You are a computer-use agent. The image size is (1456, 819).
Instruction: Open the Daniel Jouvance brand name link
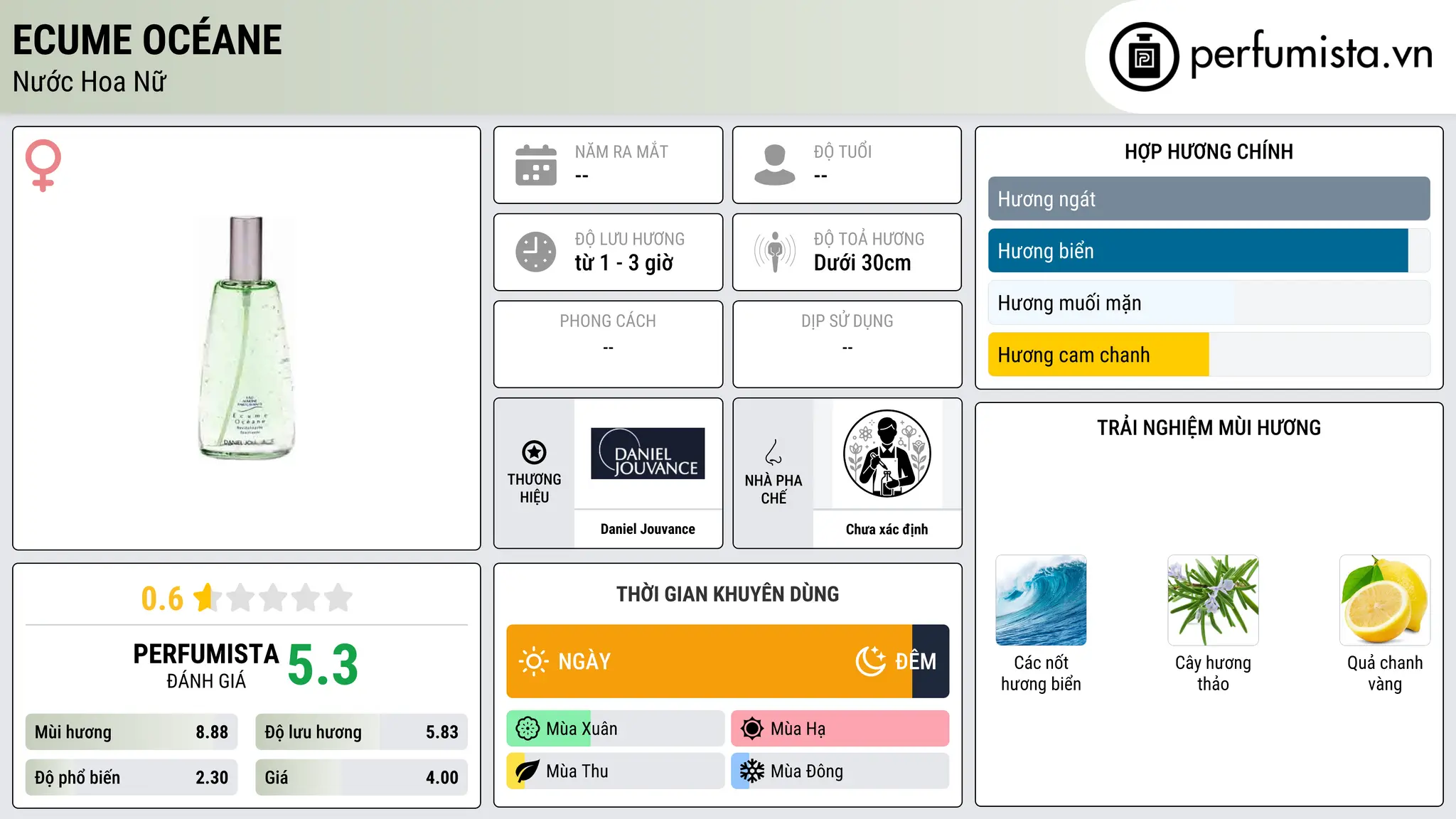(648, 529)
